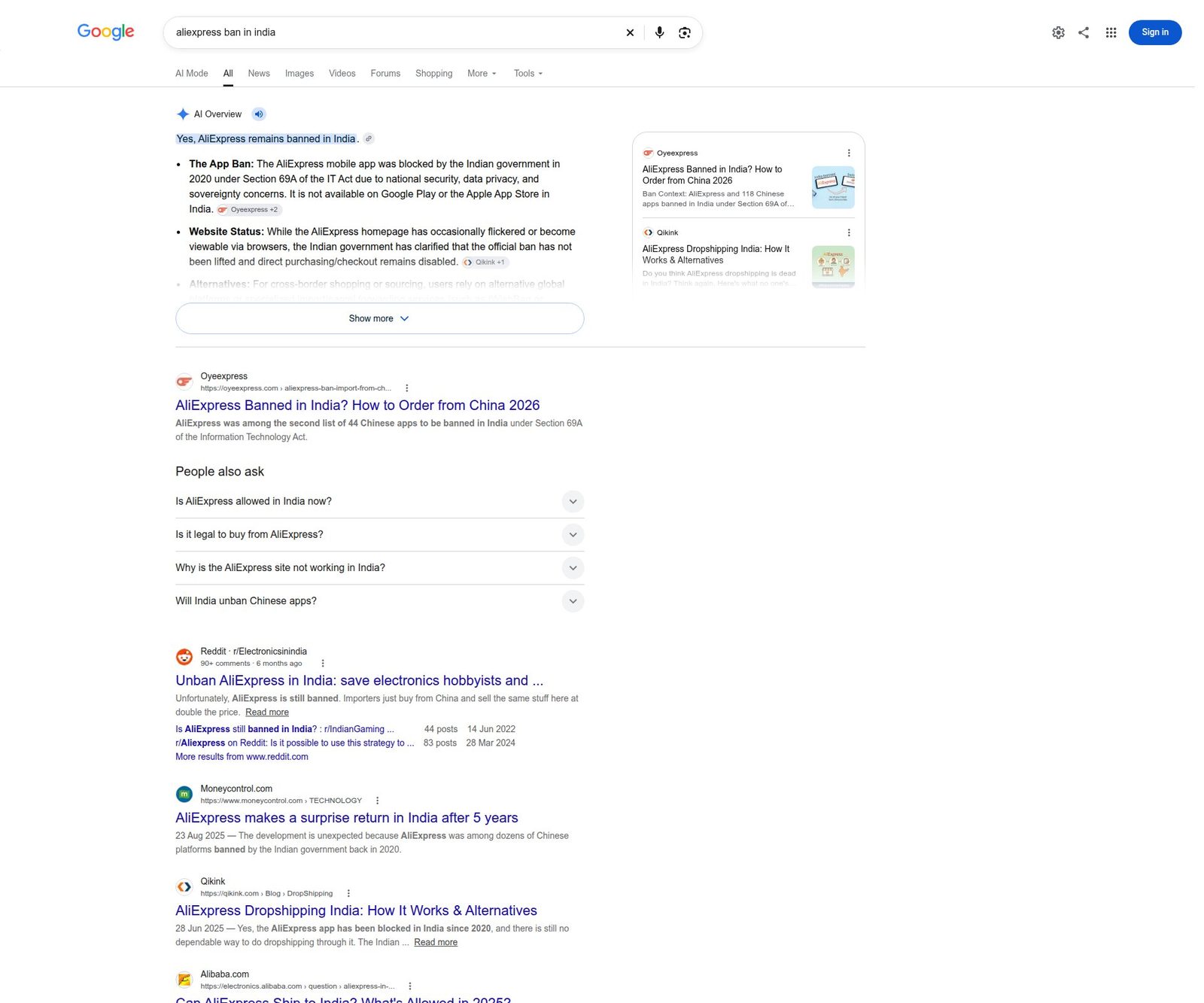Click Read more under Reddit snippet
This screenshot has height=1003, width=1204.
(267, 713)
